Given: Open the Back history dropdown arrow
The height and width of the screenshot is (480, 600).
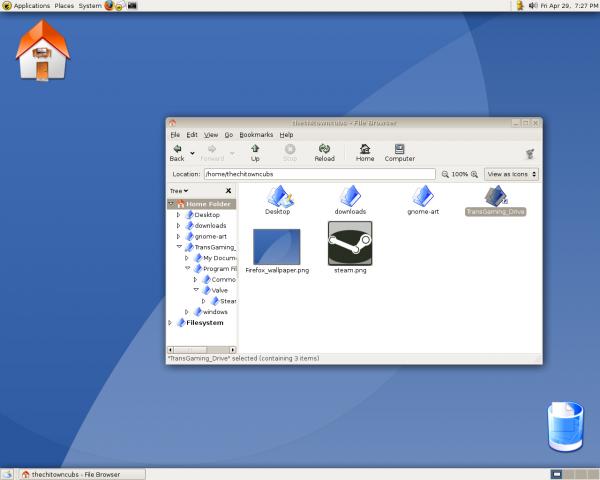Looking at the screenshot, I should 192,153.
